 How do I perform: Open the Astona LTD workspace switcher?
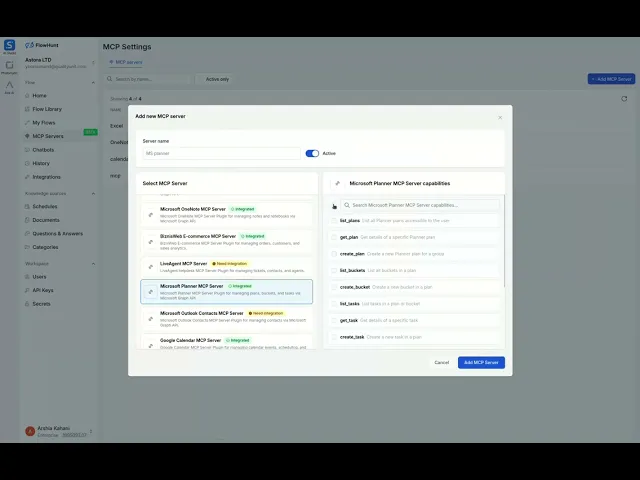click(60, 63)
